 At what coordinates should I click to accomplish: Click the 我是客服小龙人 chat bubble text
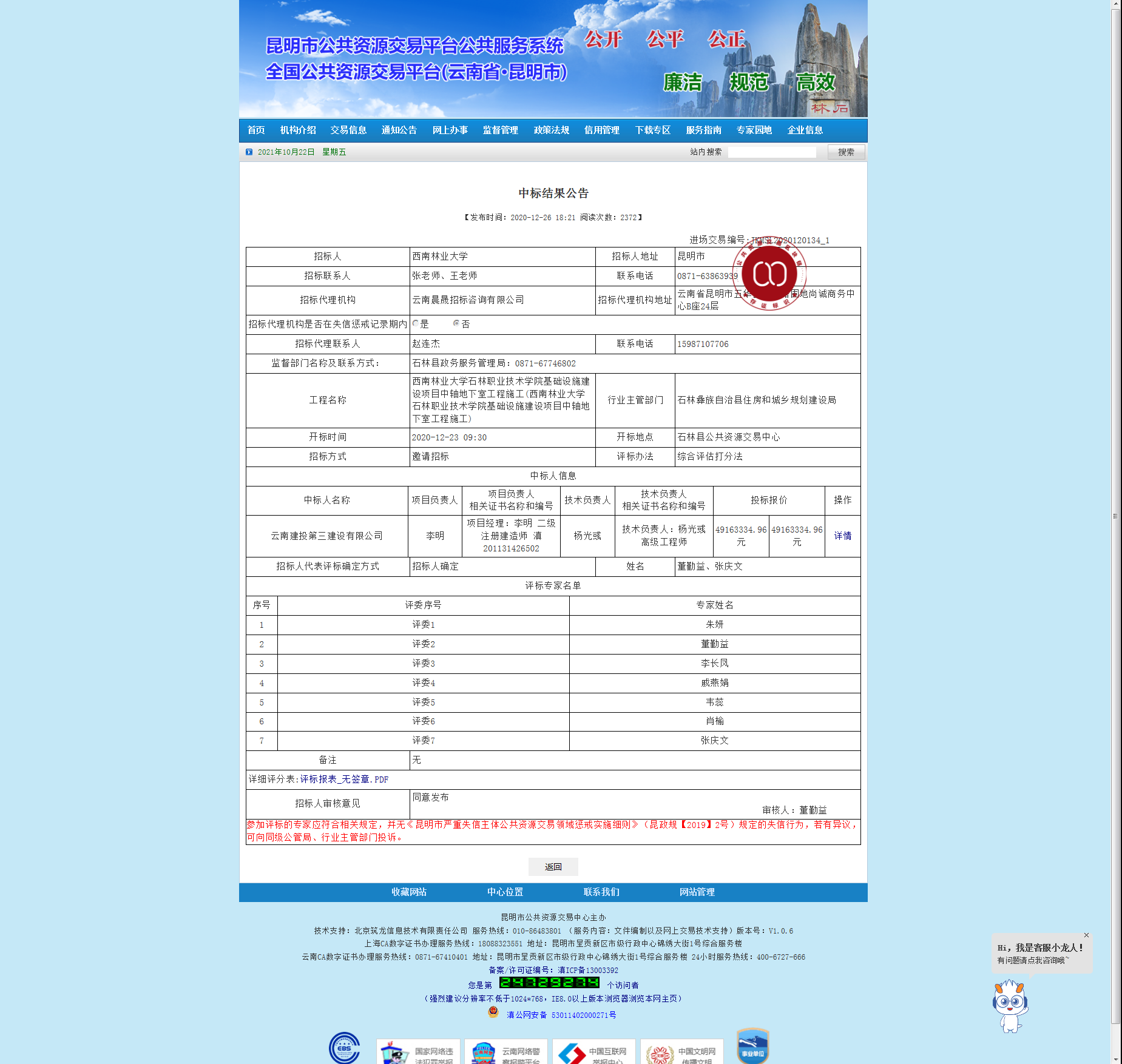(1040, 948)
